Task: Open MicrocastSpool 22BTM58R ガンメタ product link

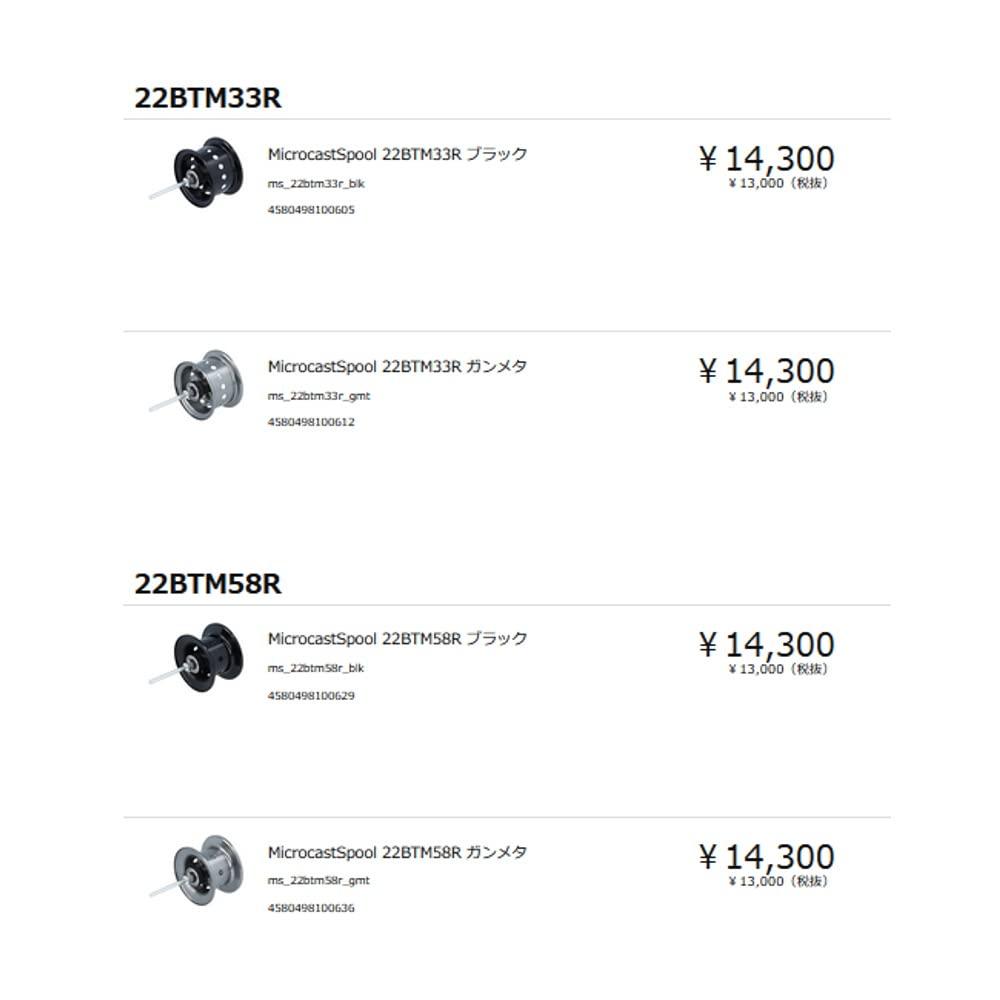Action: coord(397,853)
